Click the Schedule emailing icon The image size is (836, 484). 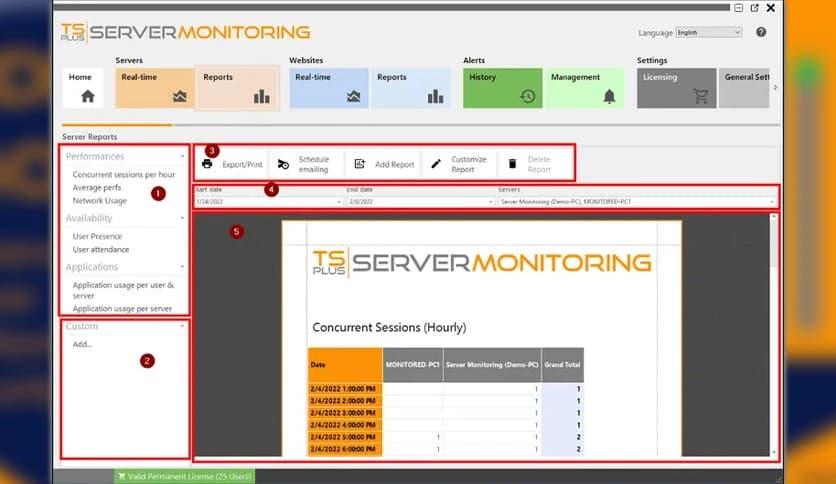283,164
